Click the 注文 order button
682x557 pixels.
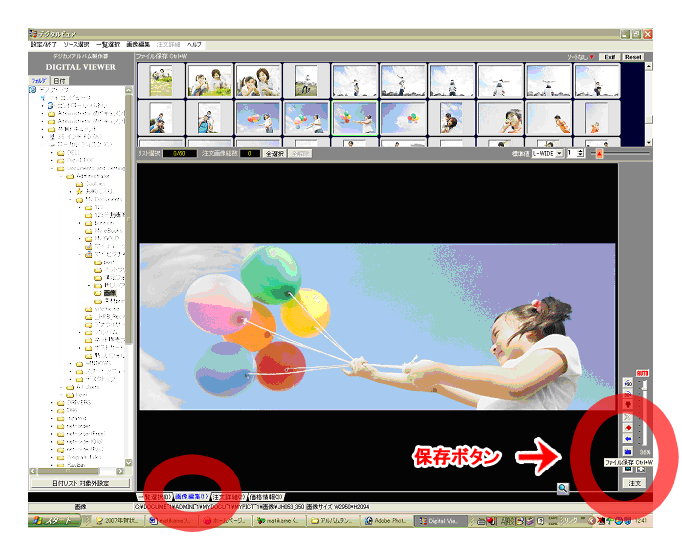(x=635, y=483)
